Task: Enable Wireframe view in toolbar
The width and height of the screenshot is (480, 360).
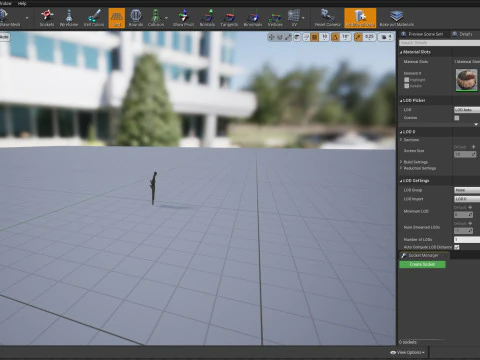Action: [x=69, y=18]
